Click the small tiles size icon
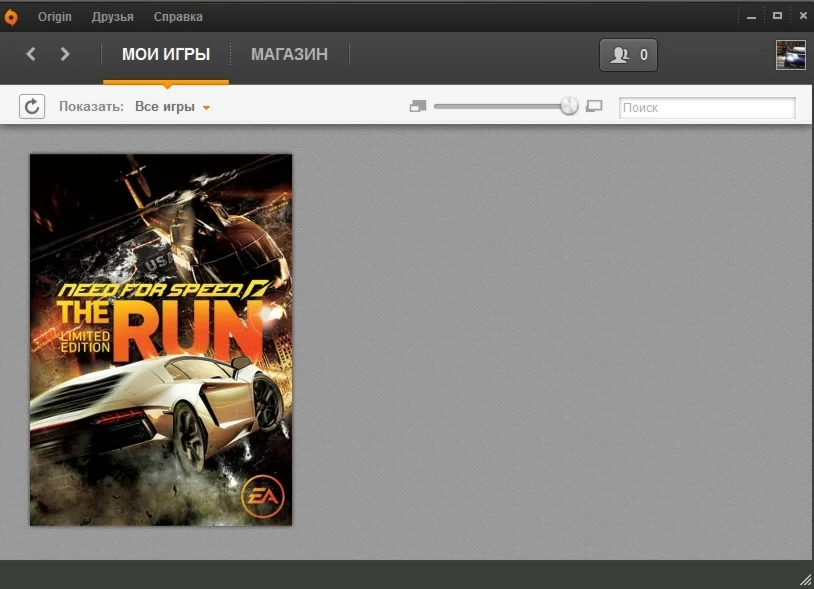This screenshot has height=589, width=814. pyautogui.click(x=418, y=106)
